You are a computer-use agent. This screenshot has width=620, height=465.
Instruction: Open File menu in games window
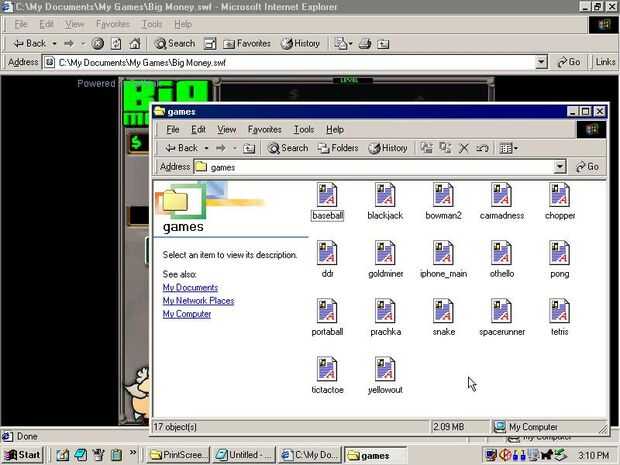coord(173,129)
